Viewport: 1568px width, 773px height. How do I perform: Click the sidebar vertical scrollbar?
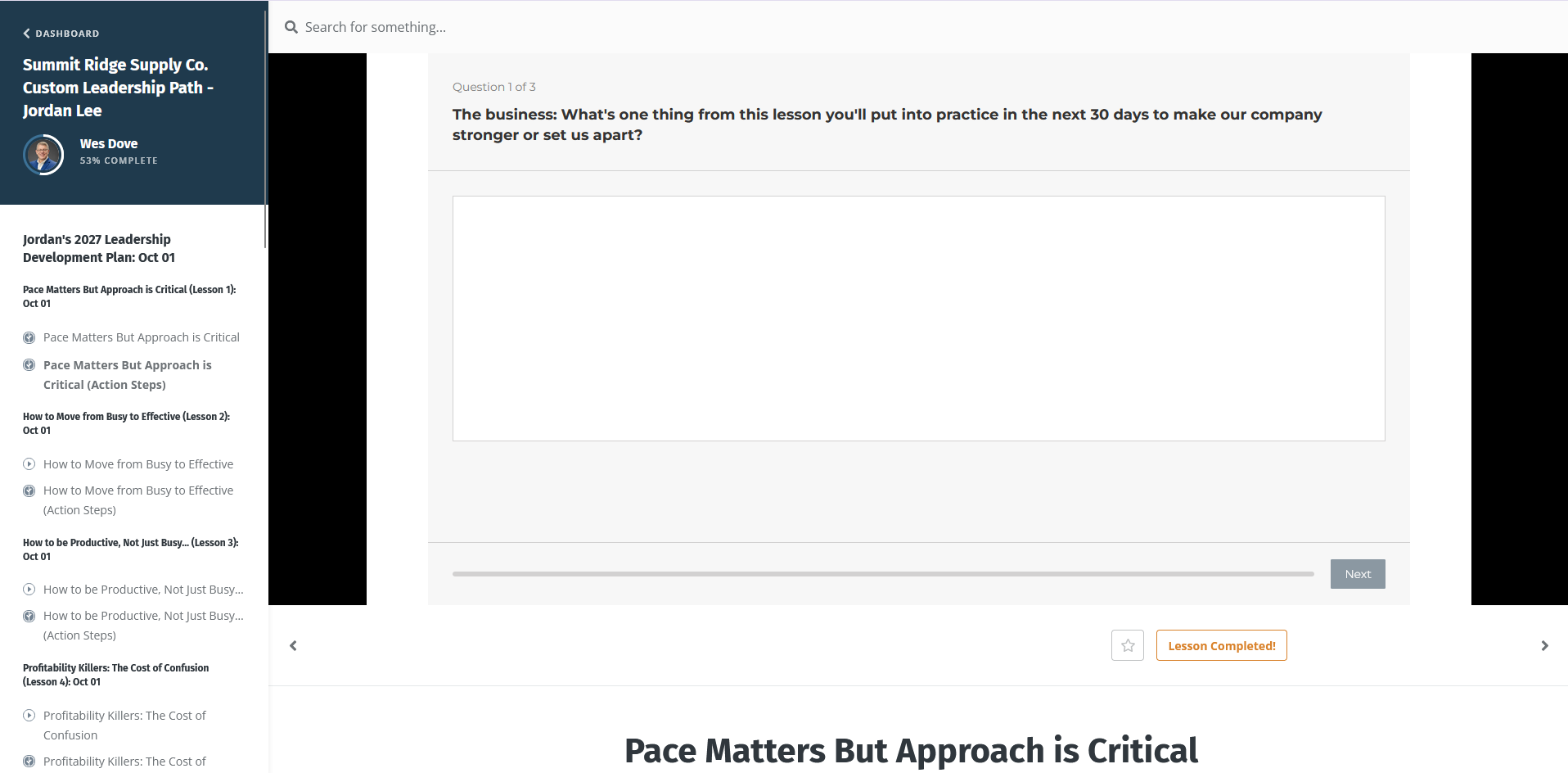[x=265, y=131]
